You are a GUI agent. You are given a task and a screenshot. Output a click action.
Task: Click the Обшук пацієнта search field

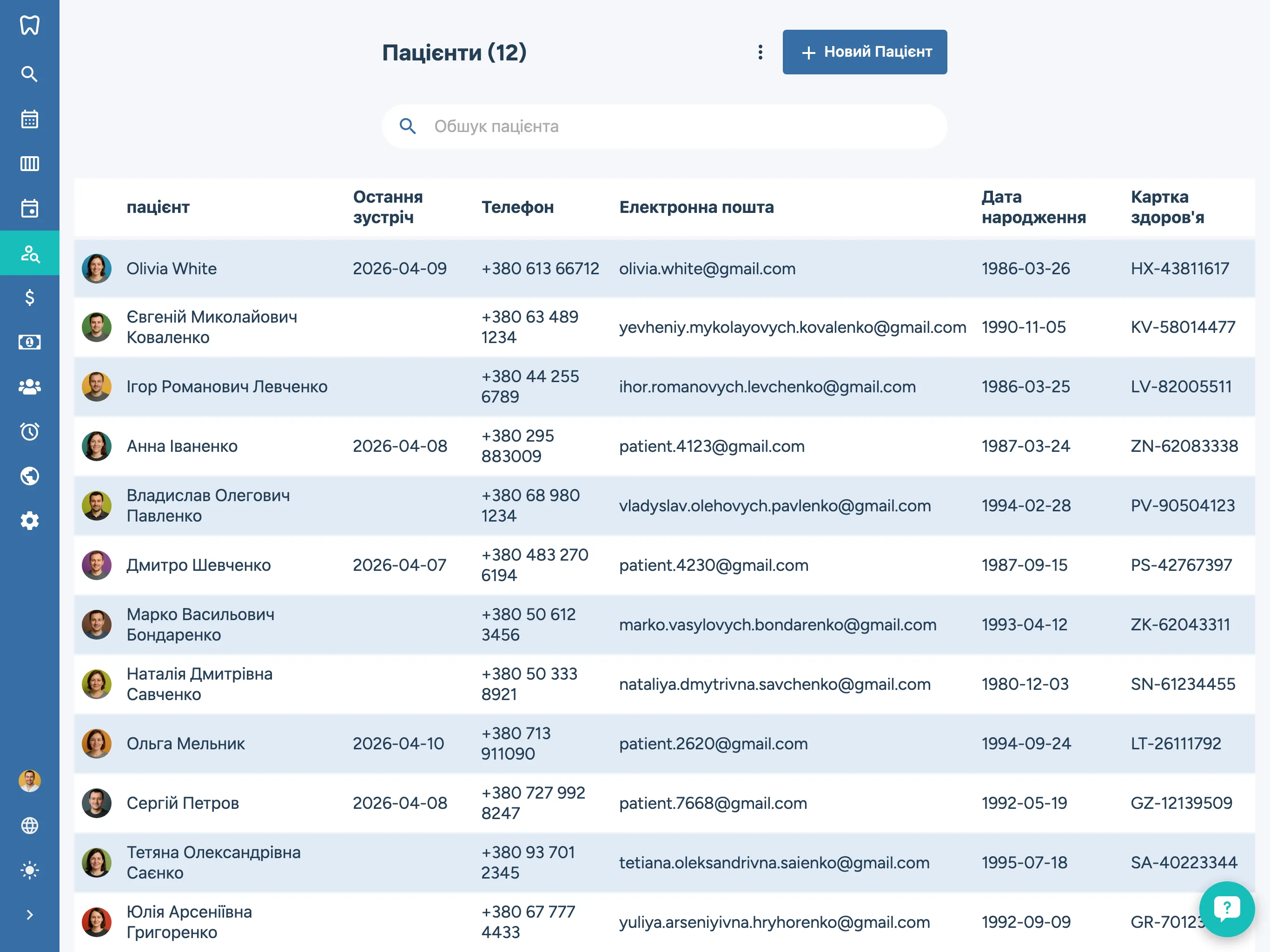tap(664, 126)
